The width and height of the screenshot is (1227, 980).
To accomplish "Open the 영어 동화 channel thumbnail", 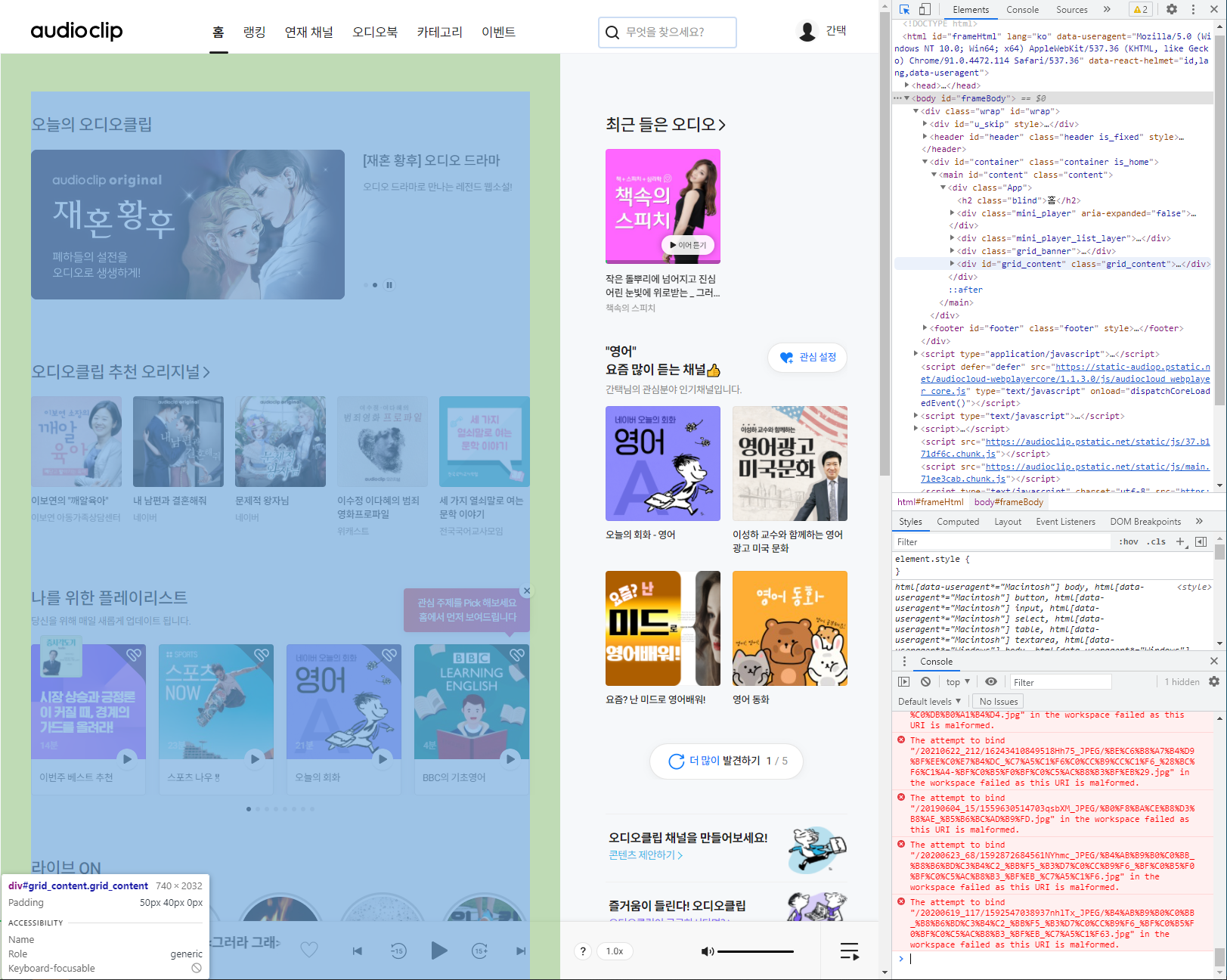I will point(790,628).
